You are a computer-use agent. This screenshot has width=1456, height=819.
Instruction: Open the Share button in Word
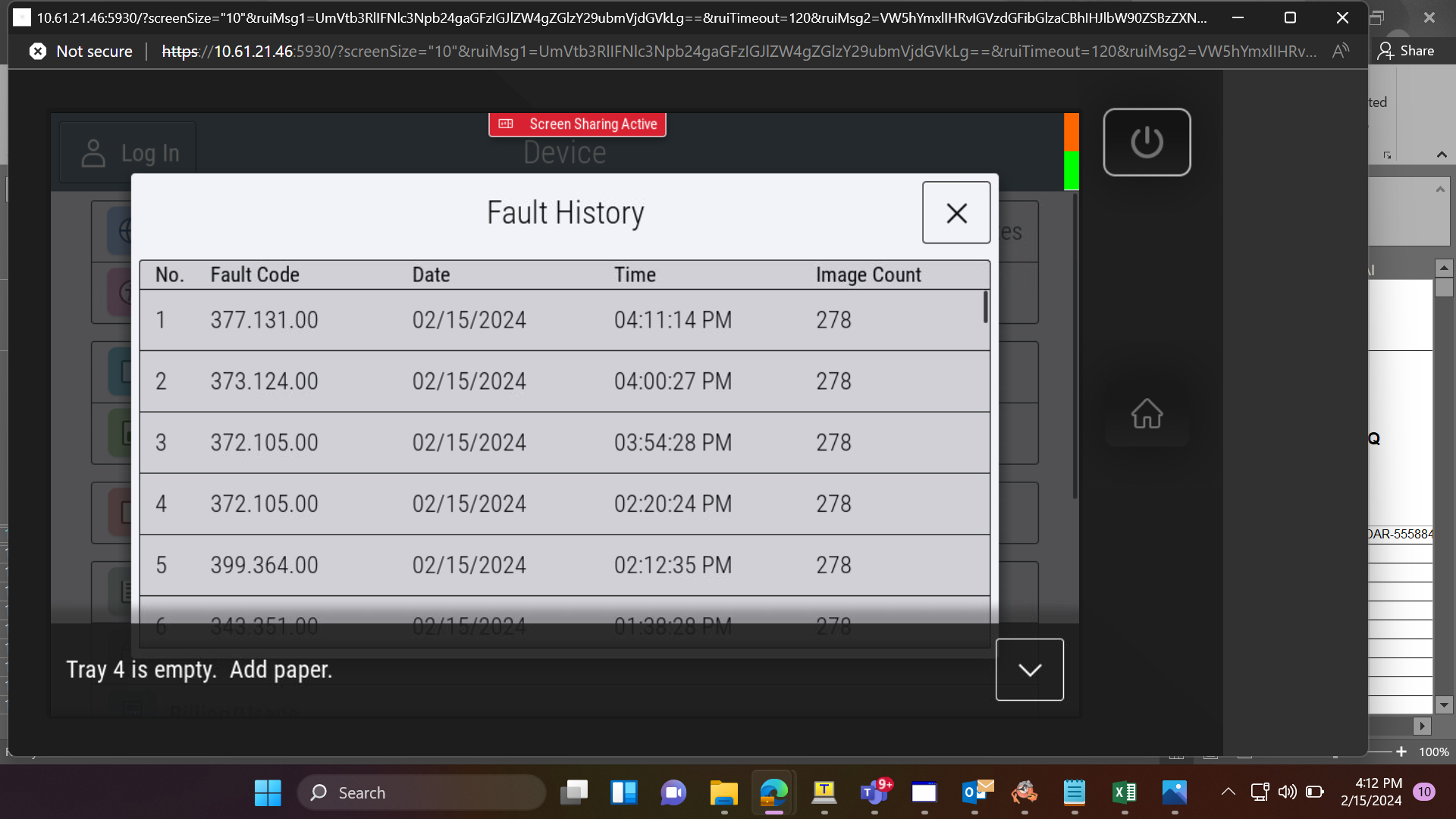point(1407,51)
